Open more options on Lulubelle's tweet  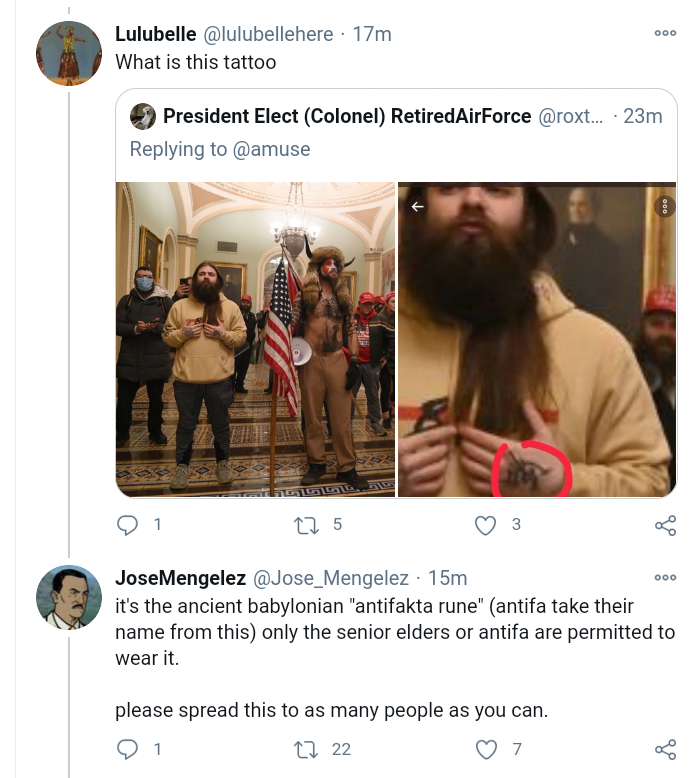point(664,34)
